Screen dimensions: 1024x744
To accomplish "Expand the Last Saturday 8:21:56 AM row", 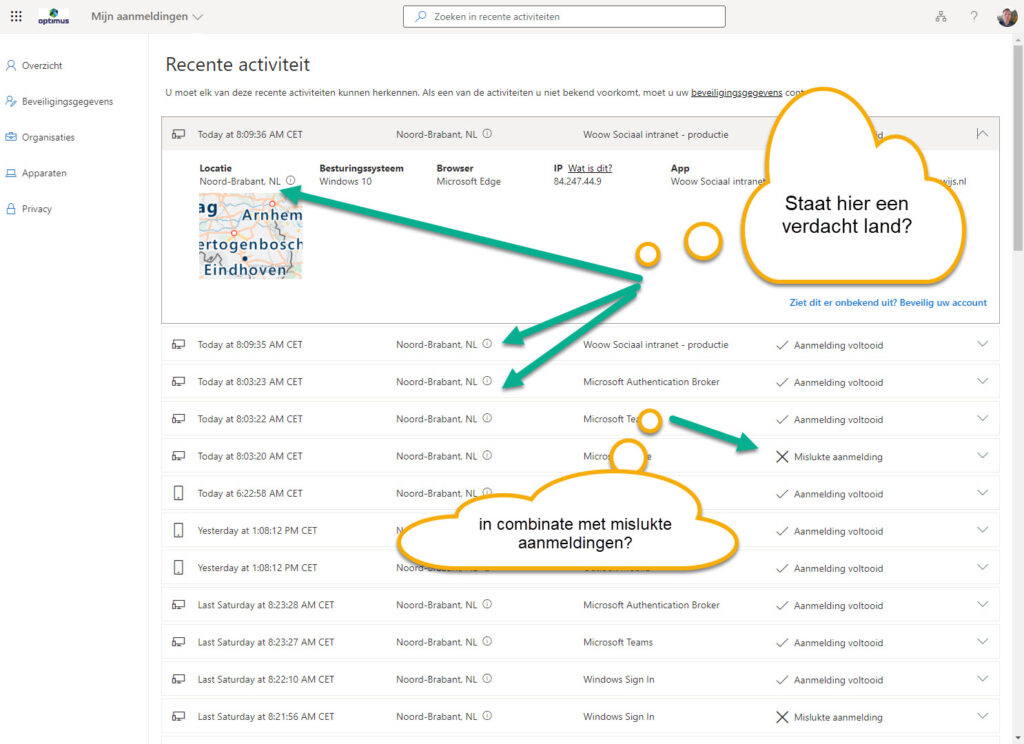I will coord(982,717).
